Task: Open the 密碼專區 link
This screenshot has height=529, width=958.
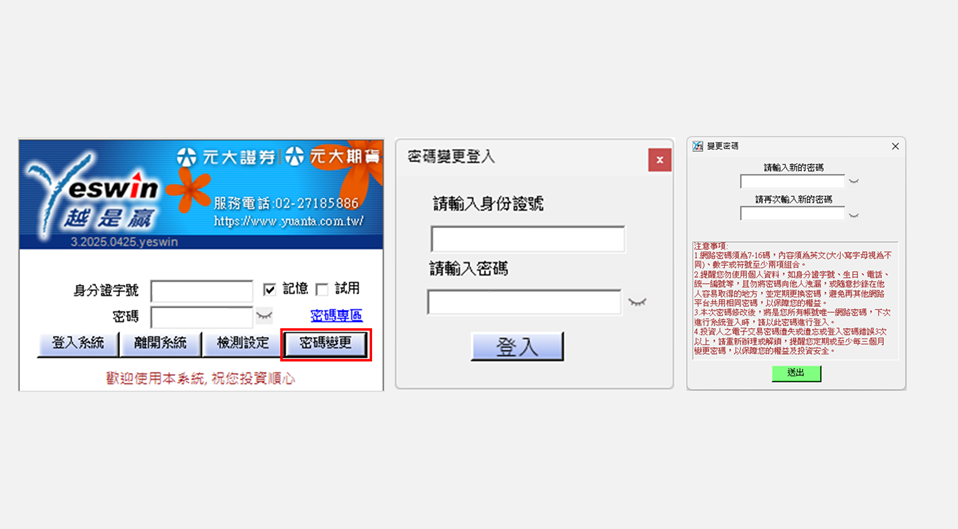Action: [x=337, y=316]
